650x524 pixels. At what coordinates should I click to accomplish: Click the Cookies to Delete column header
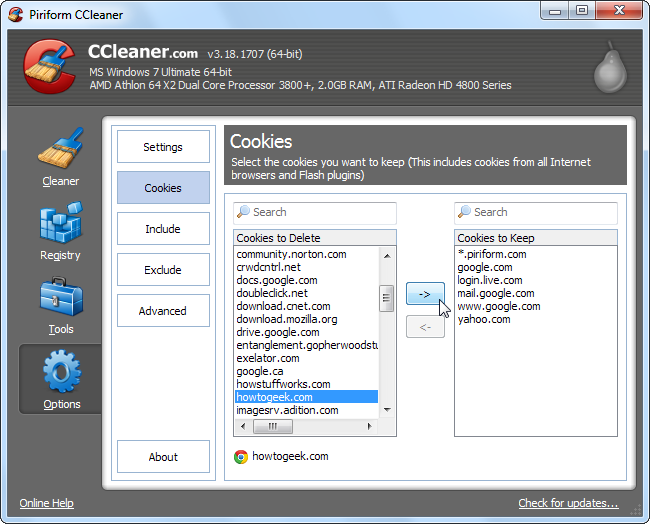pyautogui.click(x=315, y=238)
